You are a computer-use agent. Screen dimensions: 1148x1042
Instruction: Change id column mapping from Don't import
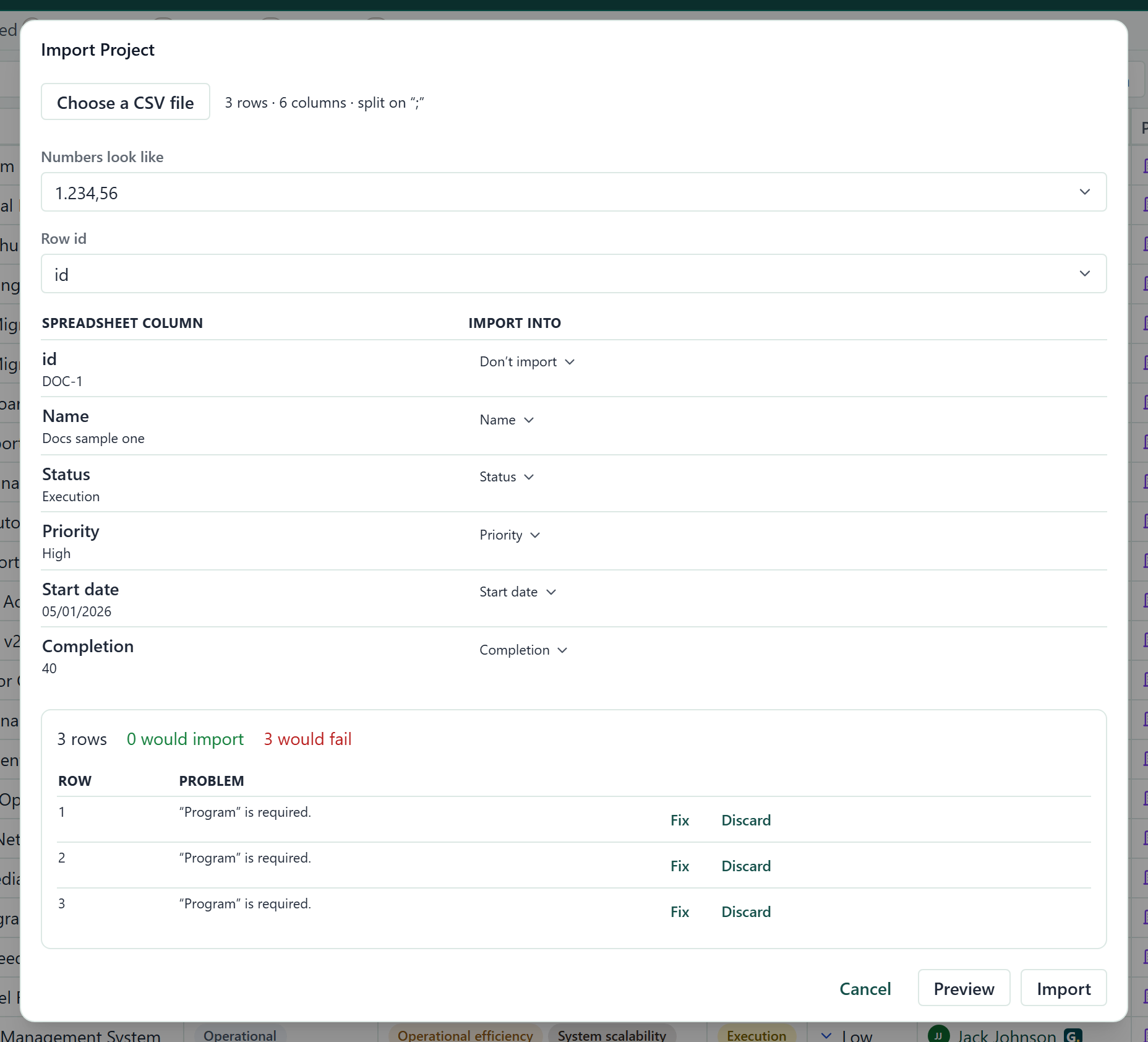[x=527, y=362]
